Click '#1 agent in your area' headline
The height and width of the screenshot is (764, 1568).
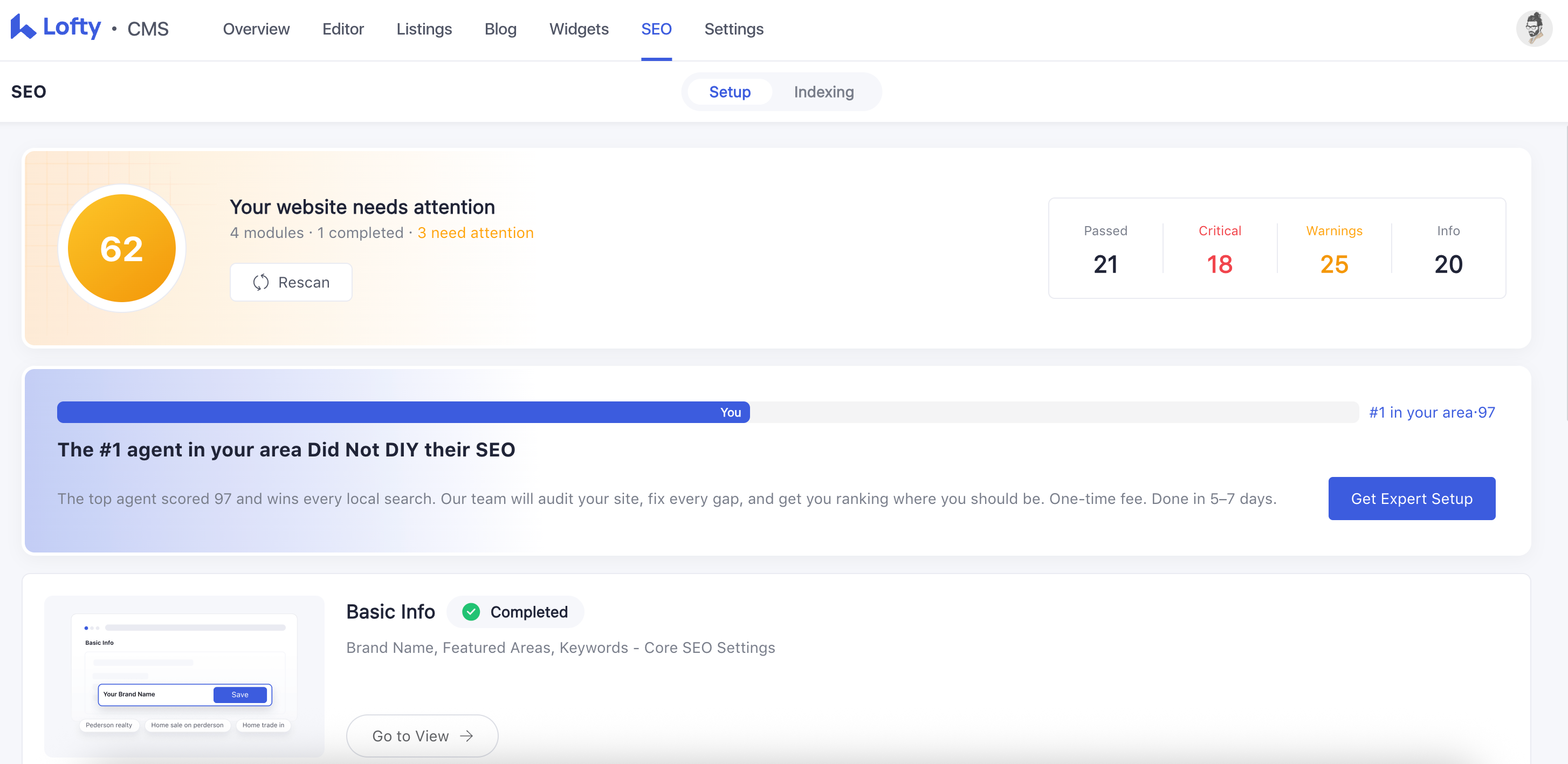286,449
